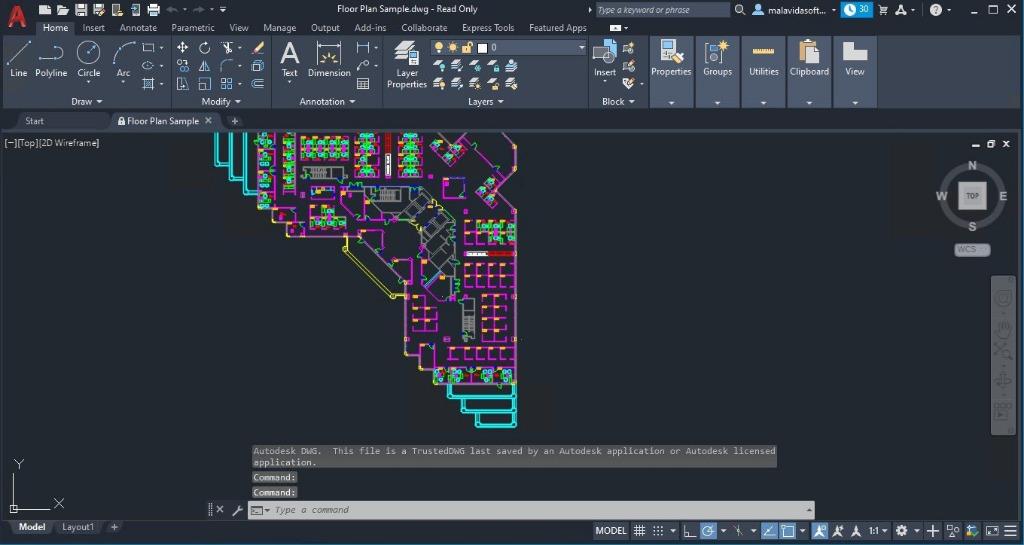Image resolution: width=1024 pixels, height=545 pixels.
Task: Click the Dimension tool
Action: click(329, 59)
